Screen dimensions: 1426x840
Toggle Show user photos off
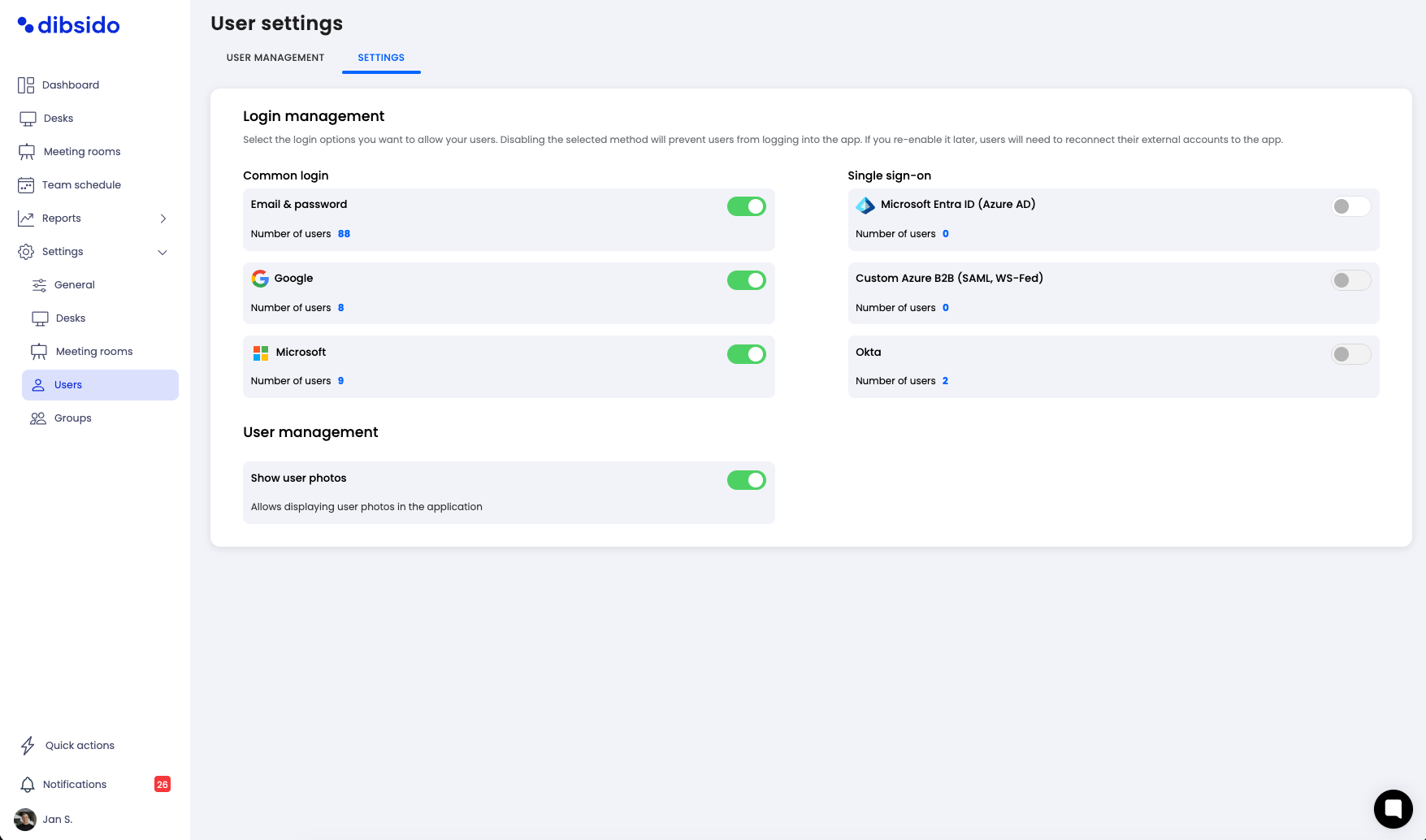pos(746,480)
